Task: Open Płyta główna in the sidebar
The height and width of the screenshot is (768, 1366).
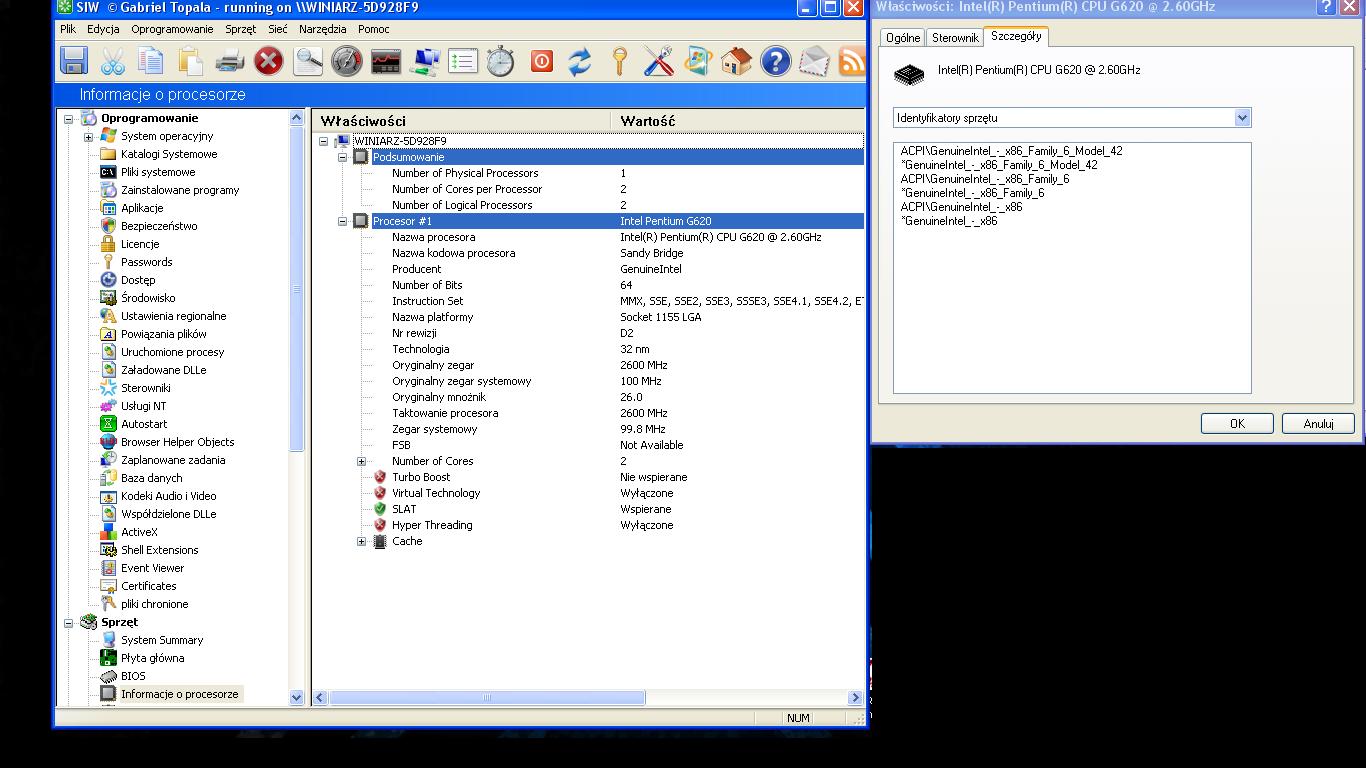Action: 152,658
